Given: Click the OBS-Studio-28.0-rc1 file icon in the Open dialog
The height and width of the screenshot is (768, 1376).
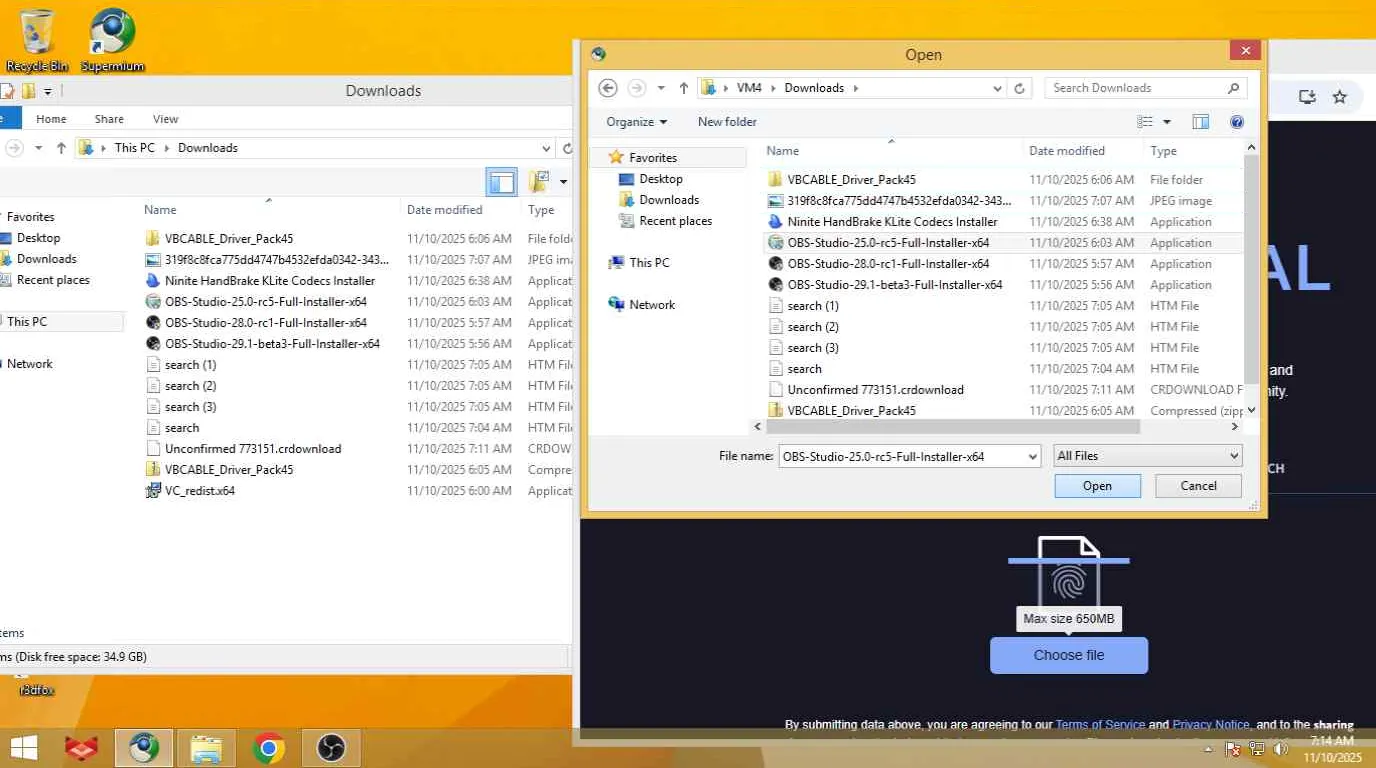Looking at the screenshot, I should coord(775,264).
